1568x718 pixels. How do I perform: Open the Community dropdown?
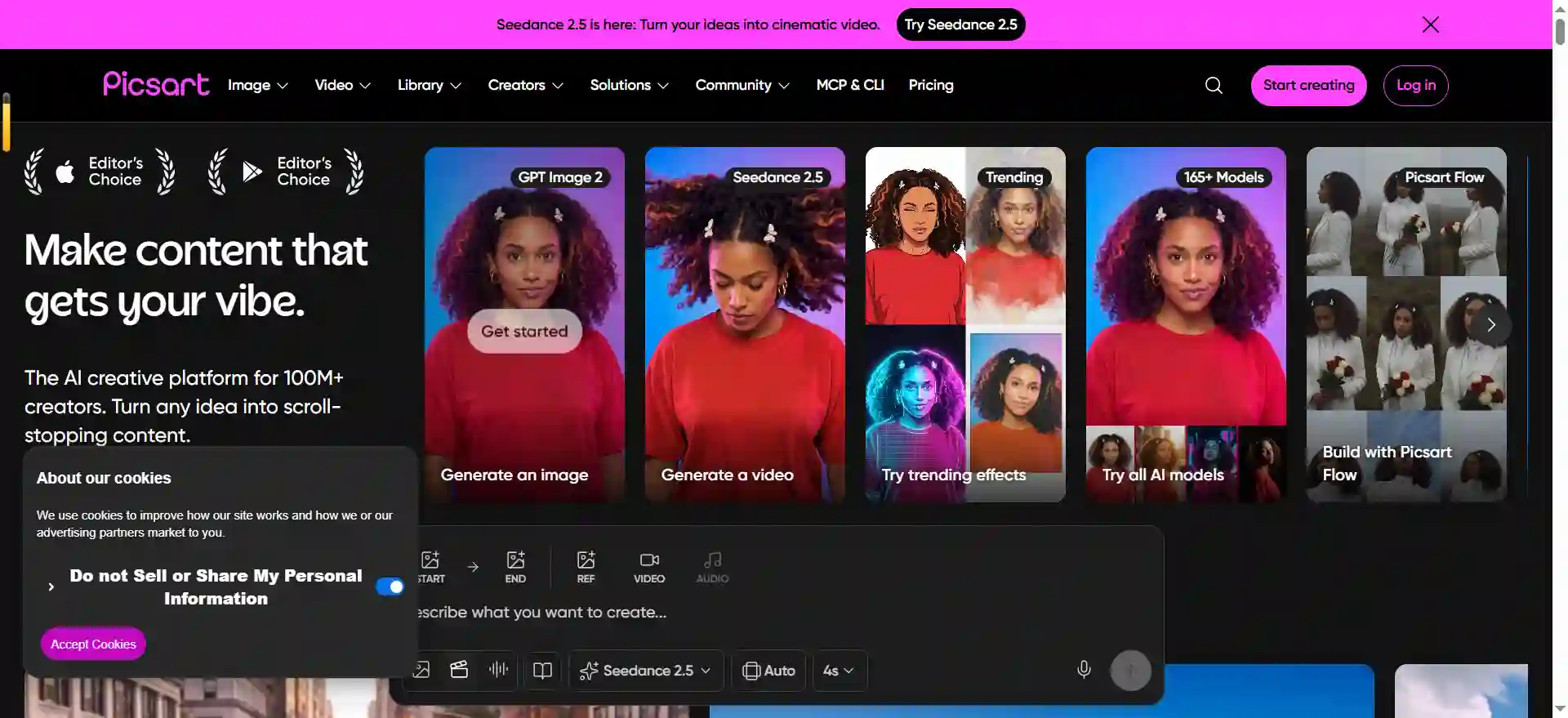(742, 85)
